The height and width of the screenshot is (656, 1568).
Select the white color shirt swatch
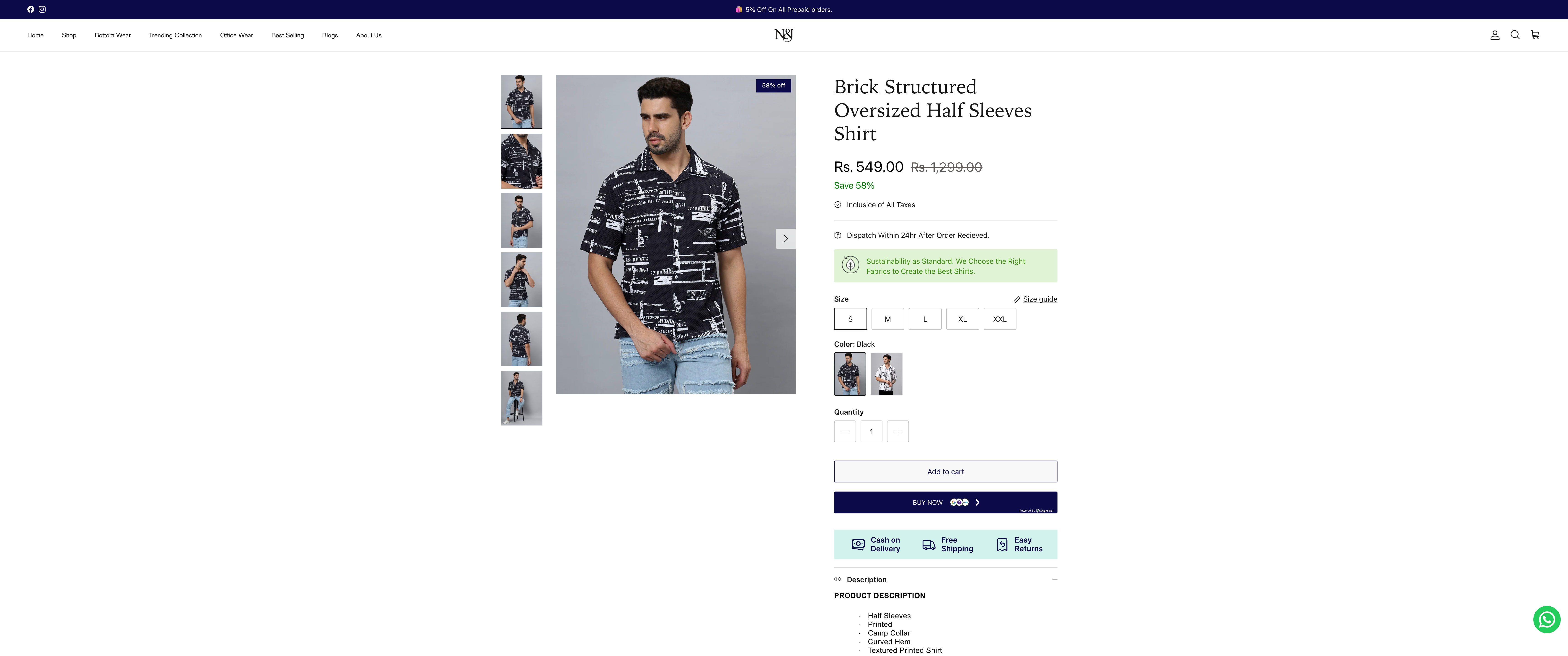(x=886, y=374)
